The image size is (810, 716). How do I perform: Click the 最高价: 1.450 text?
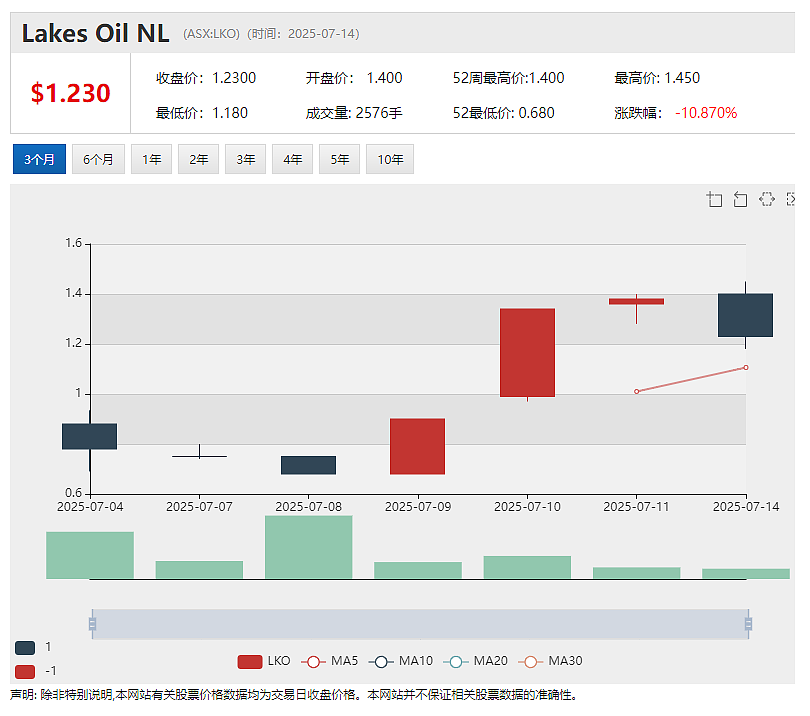pyautogui.click(x=657, y=78)
